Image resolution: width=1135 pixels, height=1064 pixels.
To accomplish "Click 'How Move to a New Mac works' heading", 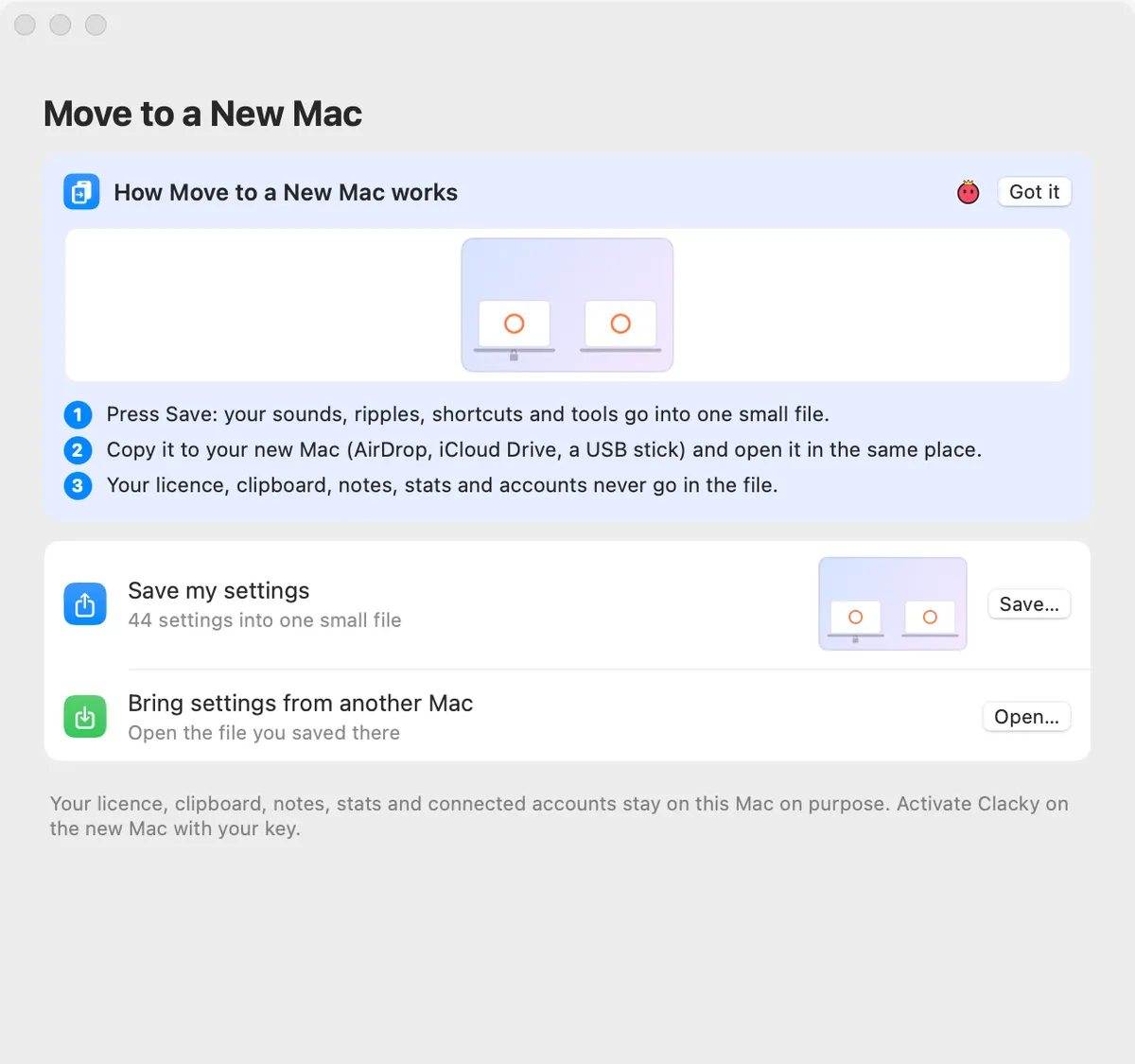I will point(286,193).
